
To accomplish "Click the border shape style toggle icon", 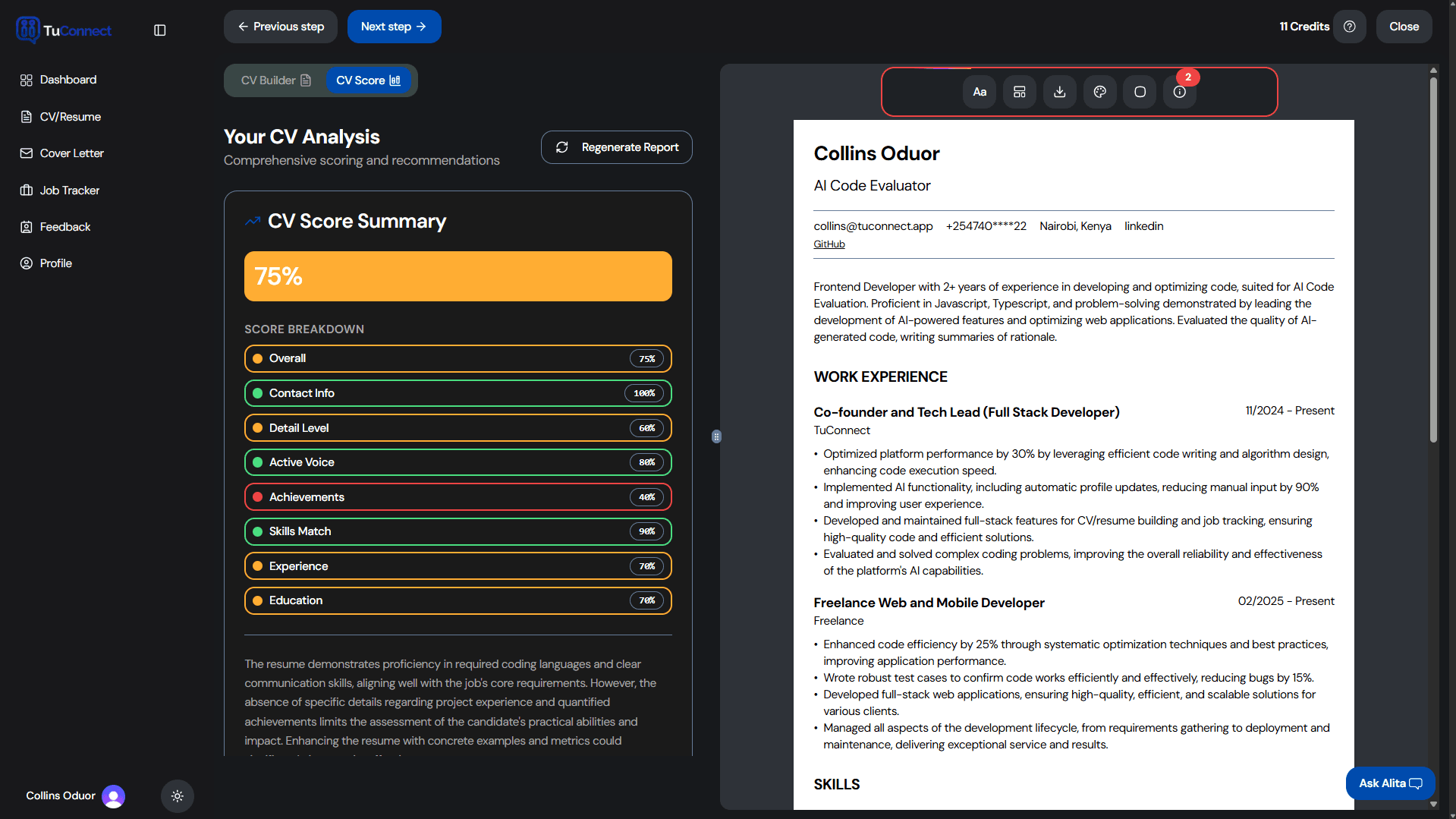I will [x=1139, y=91].
